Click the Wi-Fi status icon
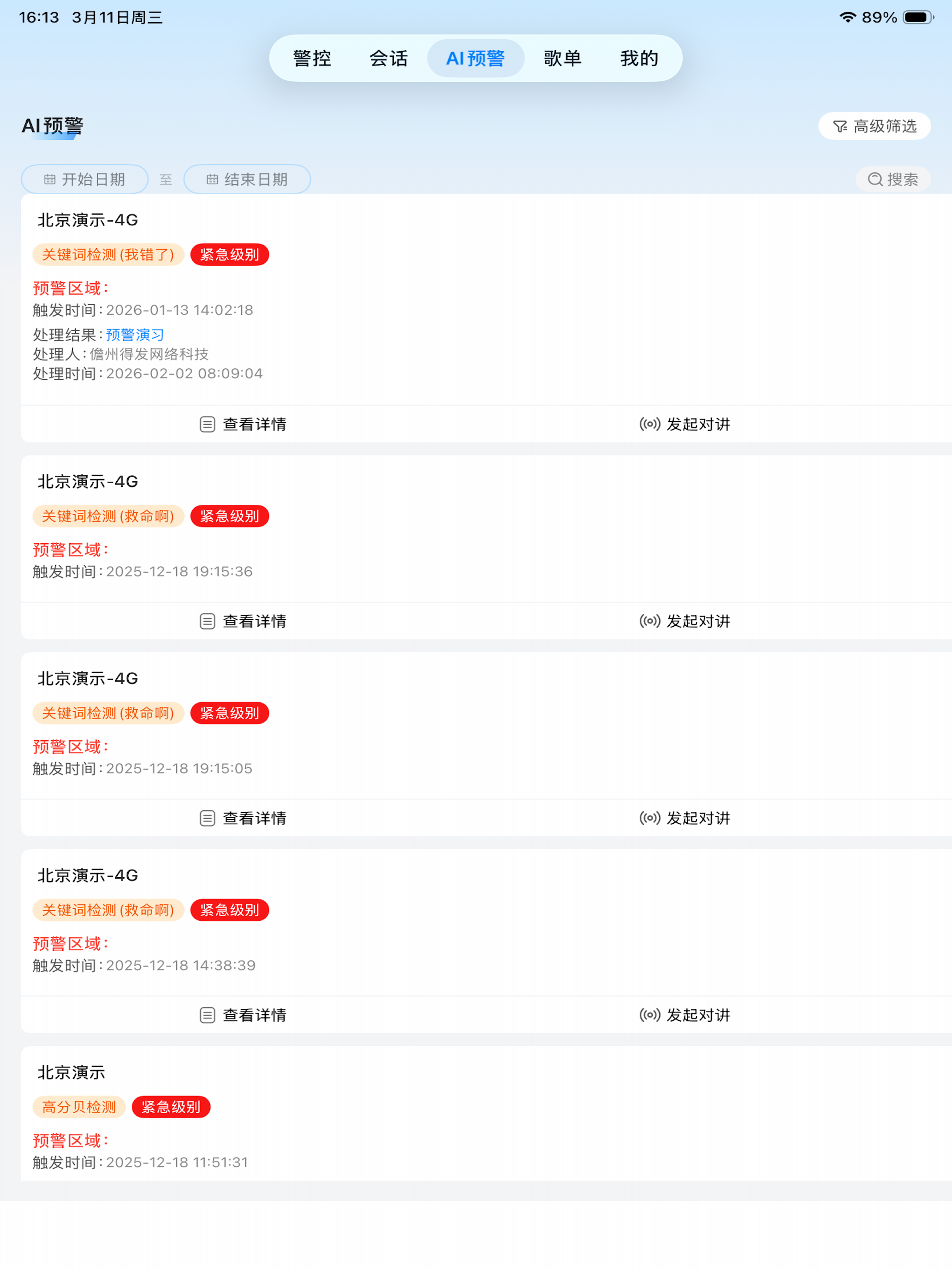This screenshot has width=952, height=1270. click(x=848, y=17)
